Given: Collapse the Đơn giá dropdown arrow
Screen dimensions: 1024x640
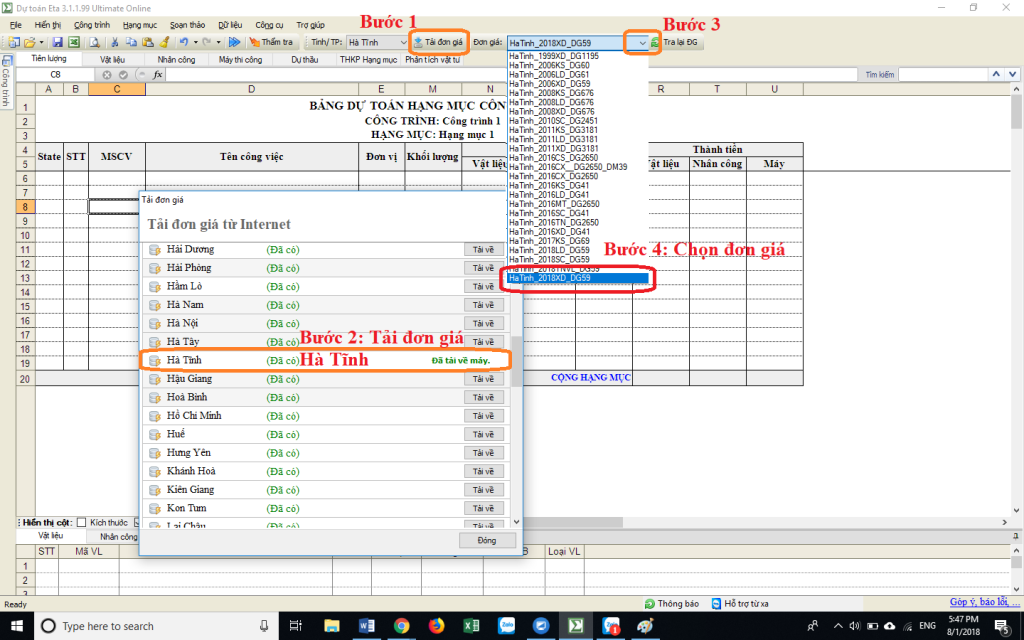Looking at the screenshot, I should coord(641,43).
